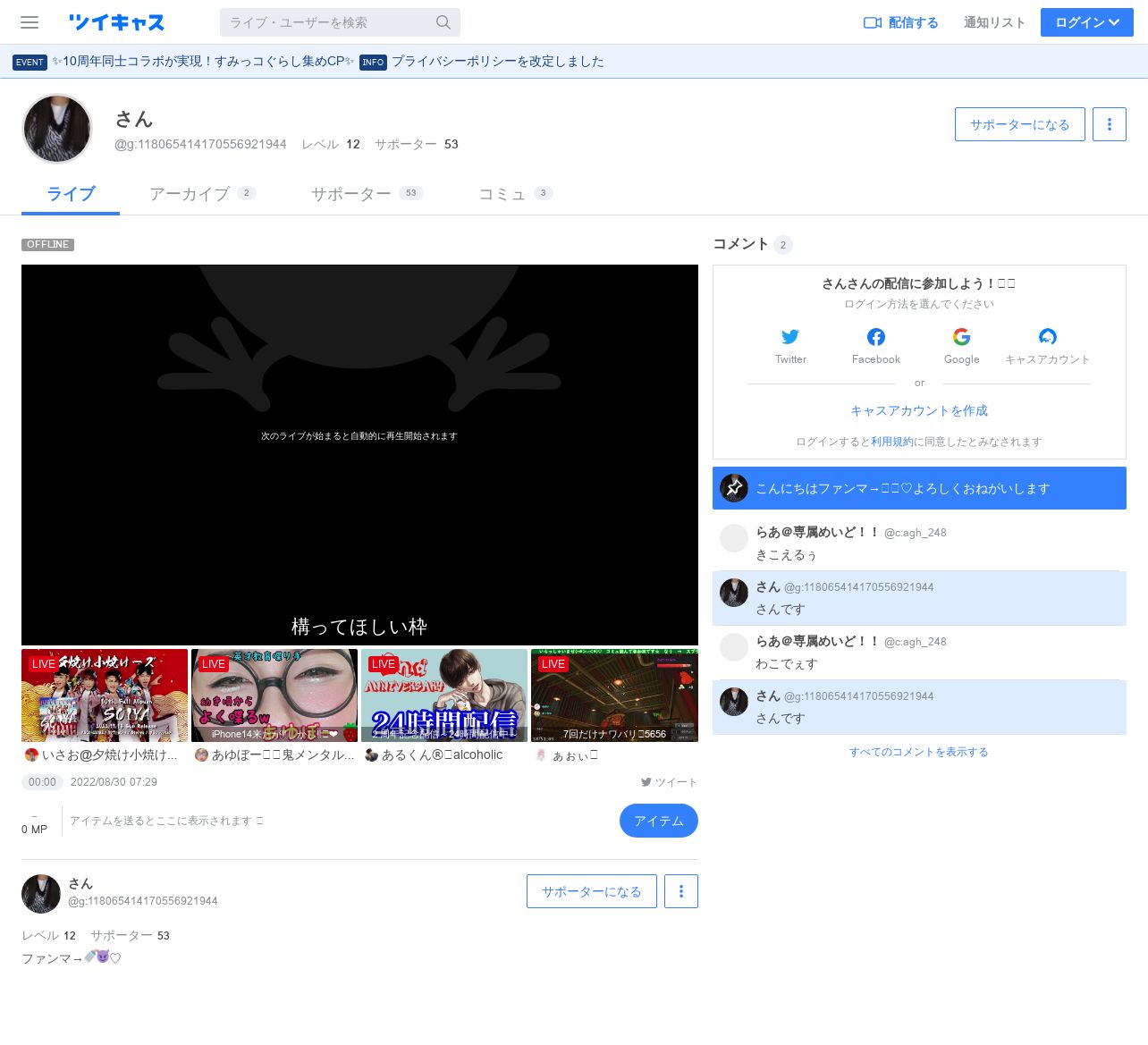This screenshot has height=1045, width=1148.
Task: Open the ログイン dropdown button
Action: 1086,22
